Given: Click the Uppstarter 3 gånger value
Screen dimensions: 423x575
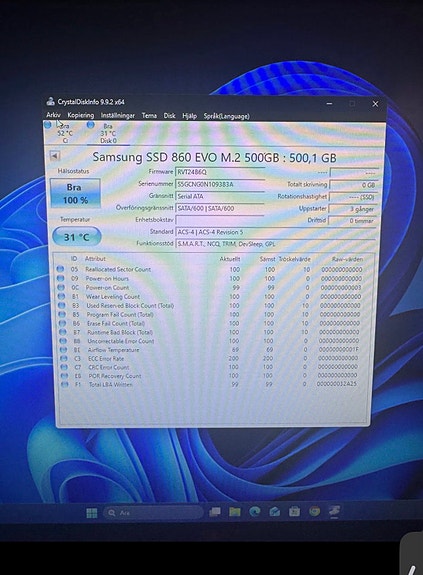Looking at the screenshot, I should [352, 209].
